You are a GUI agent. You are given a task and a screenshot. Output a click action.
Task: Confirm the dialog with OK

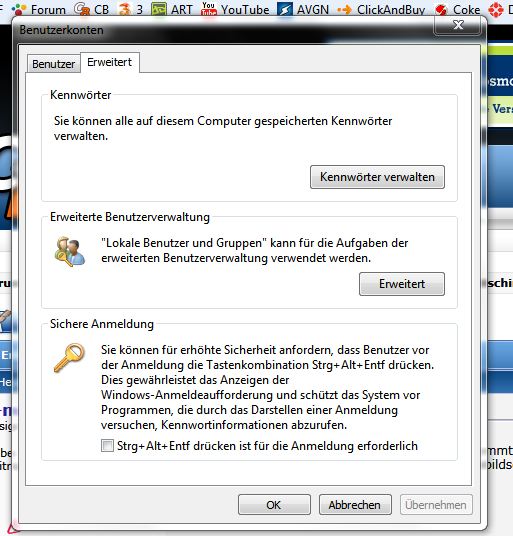pos(274,505)
